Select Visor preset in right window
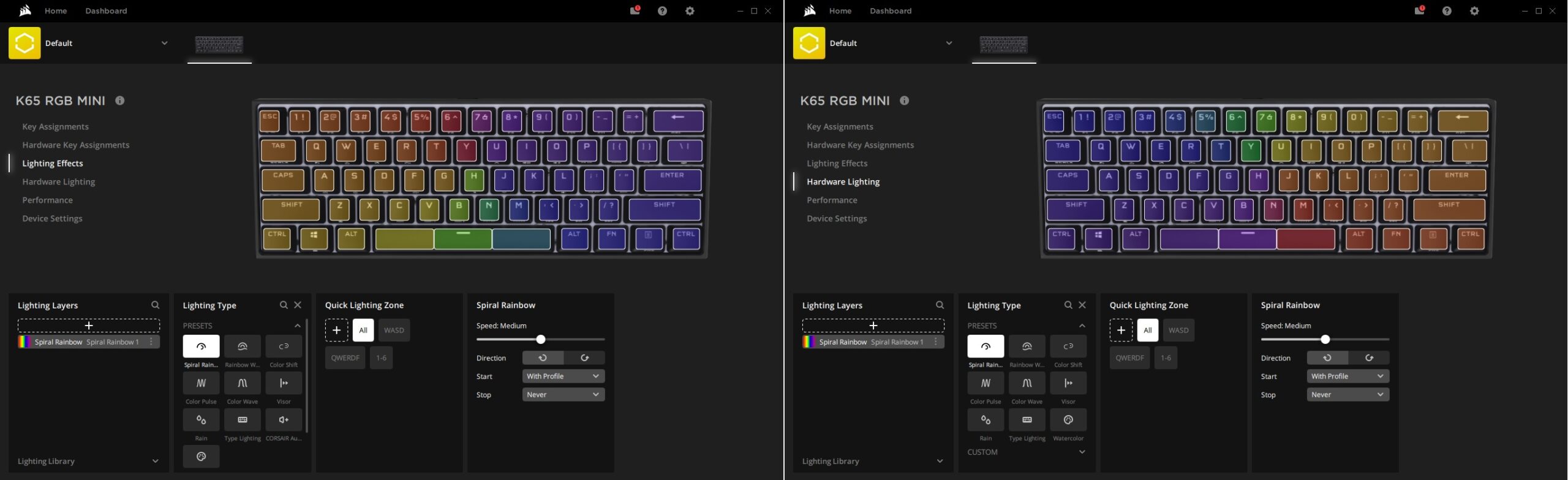Viewport: 1568px width, 480px height. coord(1068,383)
